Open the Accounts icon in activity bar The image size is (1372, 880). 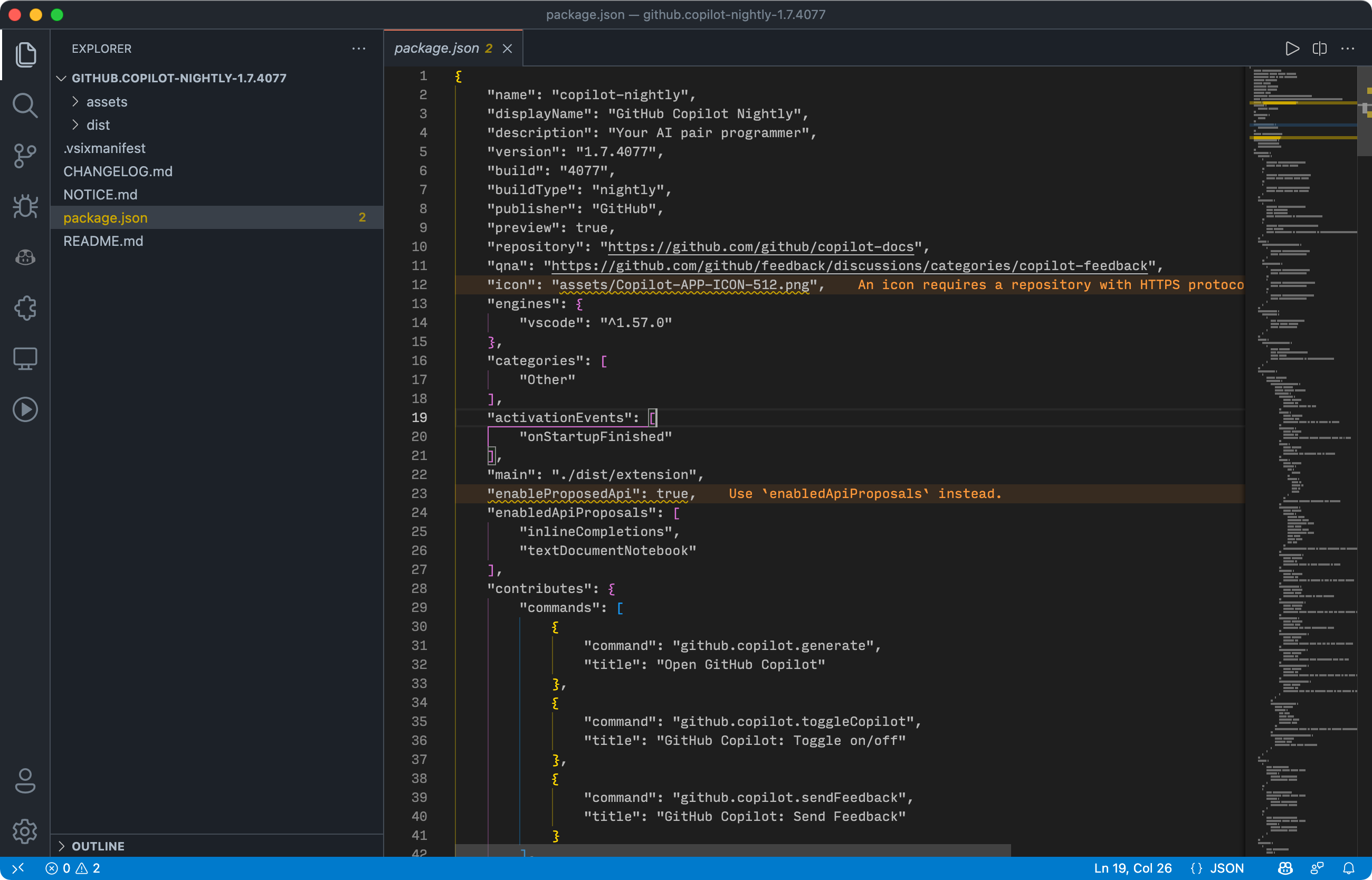pyautogui.click(x=25, y=782)
